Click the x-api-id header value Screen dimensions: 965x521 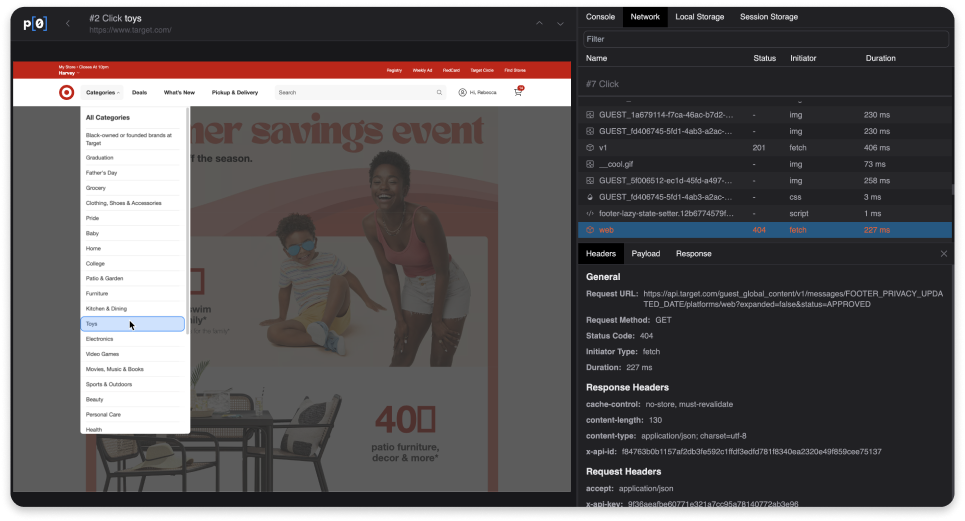(x=751, y=451)
